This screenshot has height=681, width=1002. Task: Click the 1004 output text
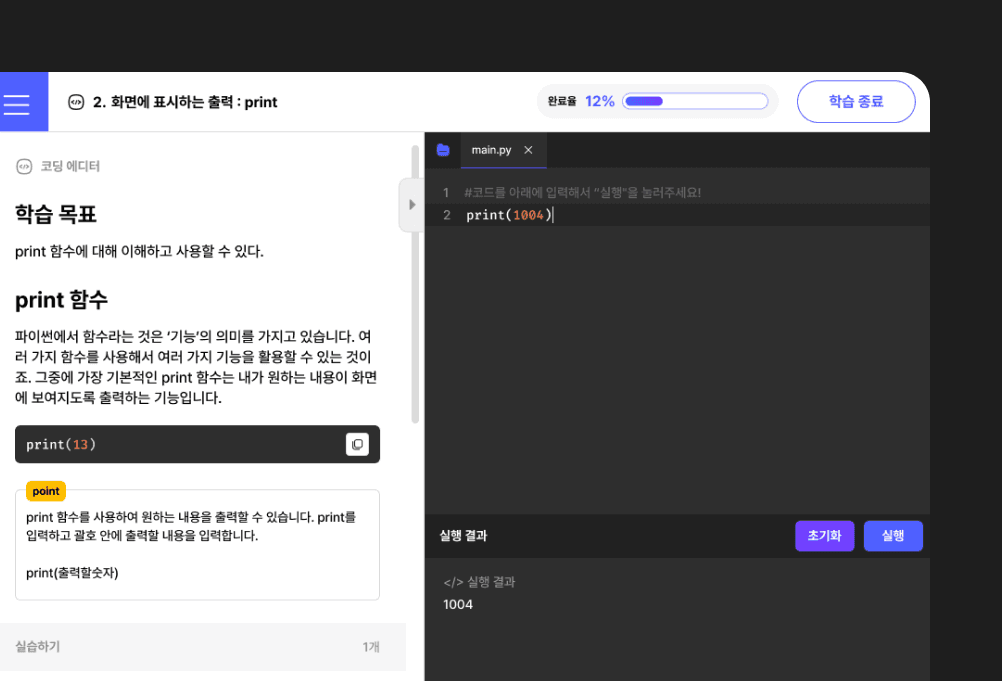457,604
